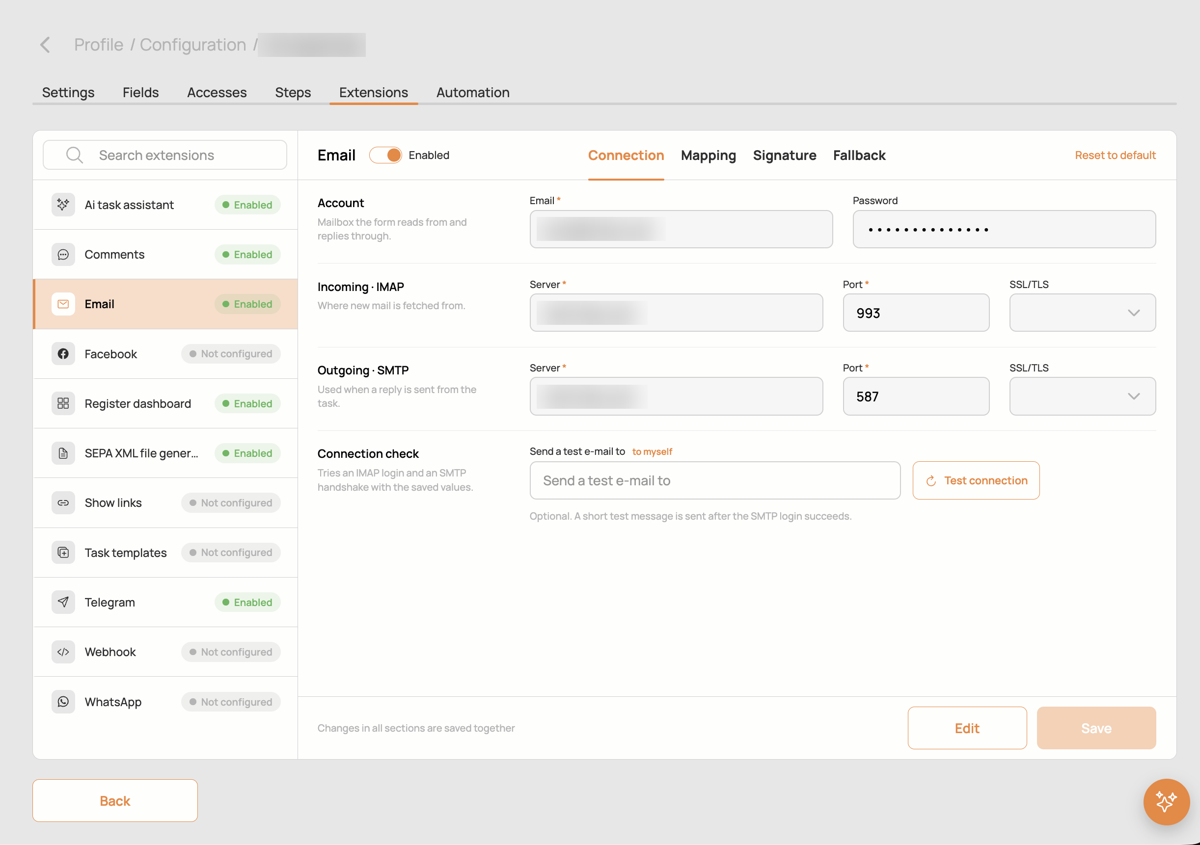Image resolution: width=1200 pixels, height=845 pixels.
Task: Click the Test connection button
Action: [976, 481]
